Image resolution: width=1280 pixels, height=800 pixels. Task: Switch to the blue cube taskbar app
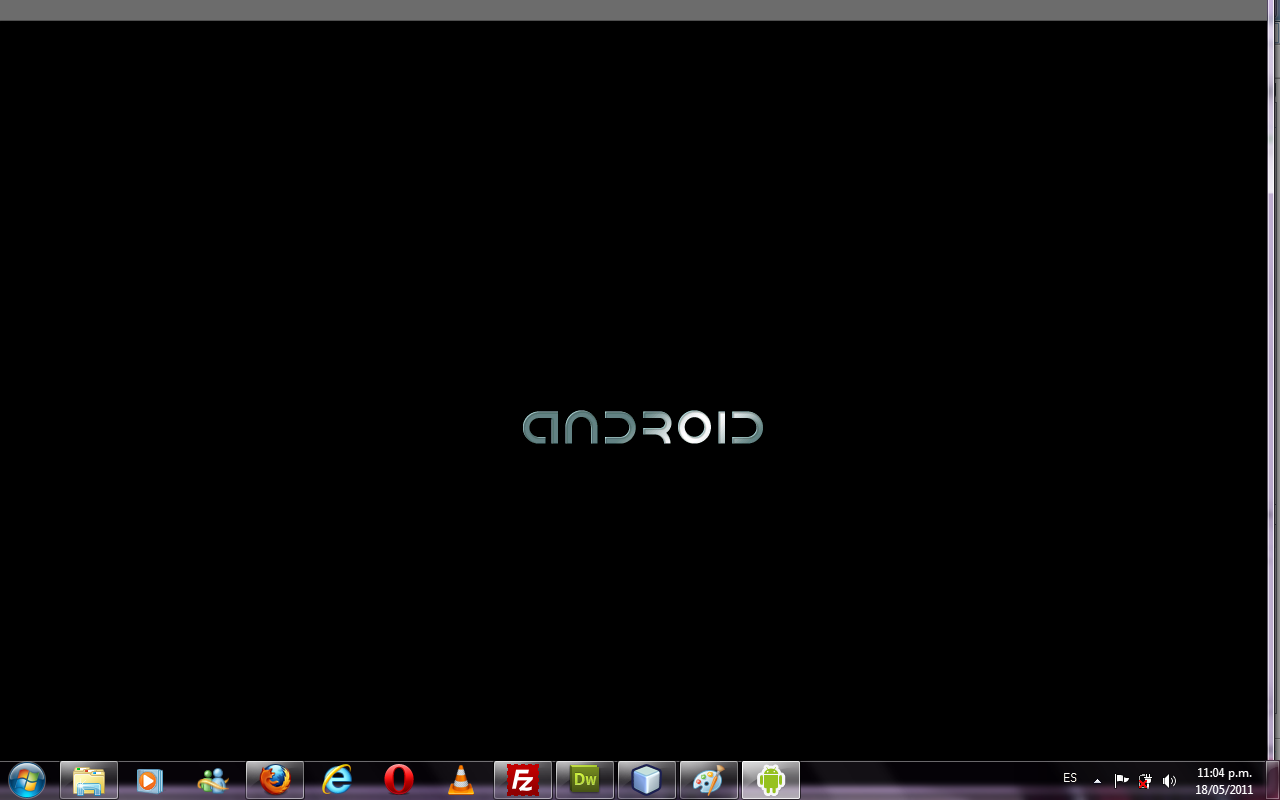(647, 780)
